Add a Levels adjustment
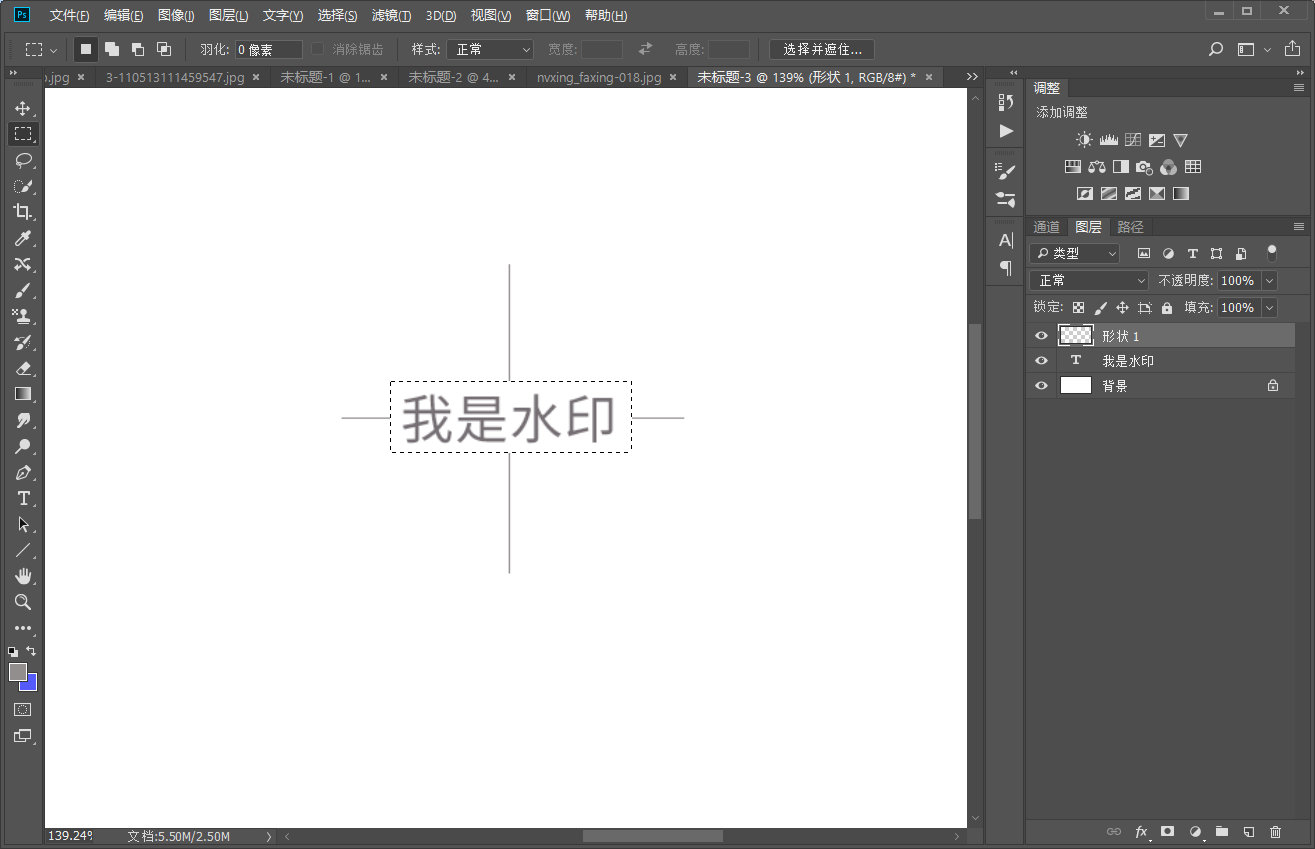The image size is (1315, 849). click(1108, 140)
